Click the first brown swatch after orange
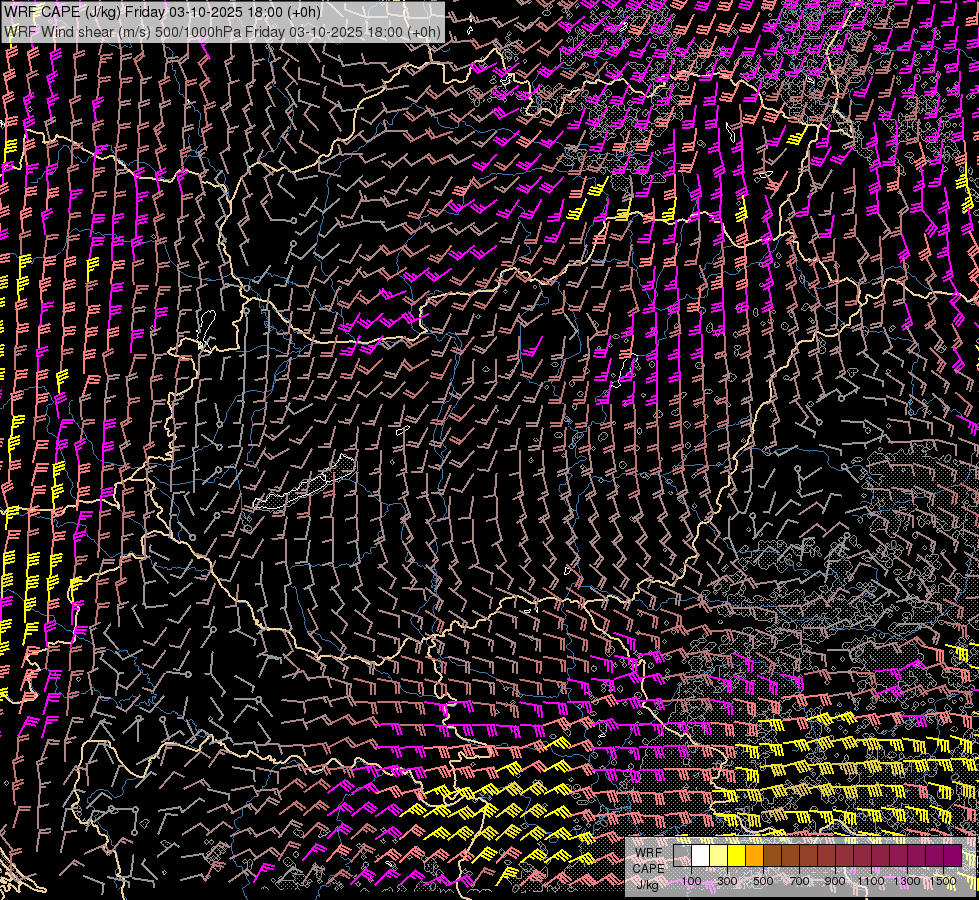Screen dimensions: 979x900 (x=772, y=855)
